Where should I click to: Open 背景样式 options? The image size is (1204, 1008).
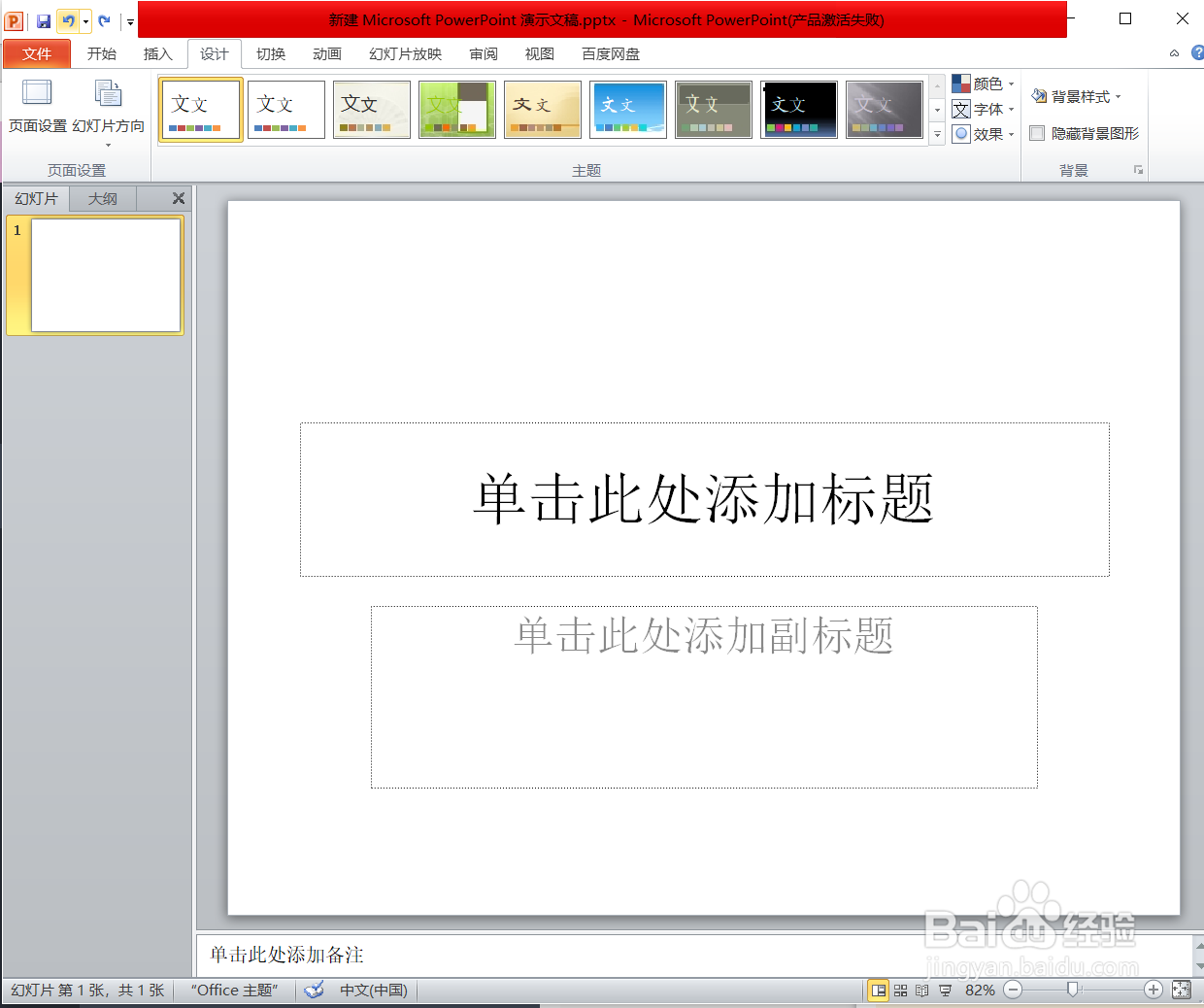point(1076,96)
